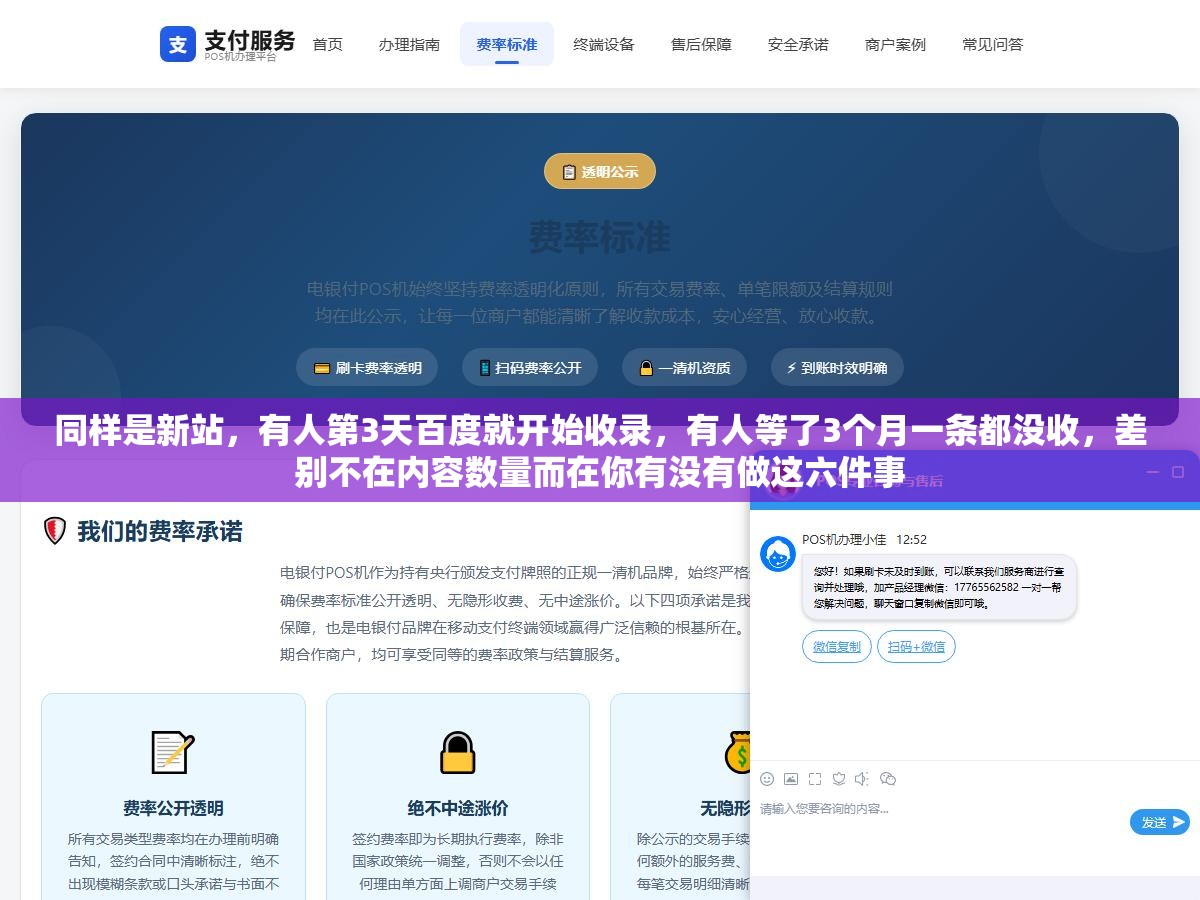Click the 费率公开透明 card title

pos(173,807)
